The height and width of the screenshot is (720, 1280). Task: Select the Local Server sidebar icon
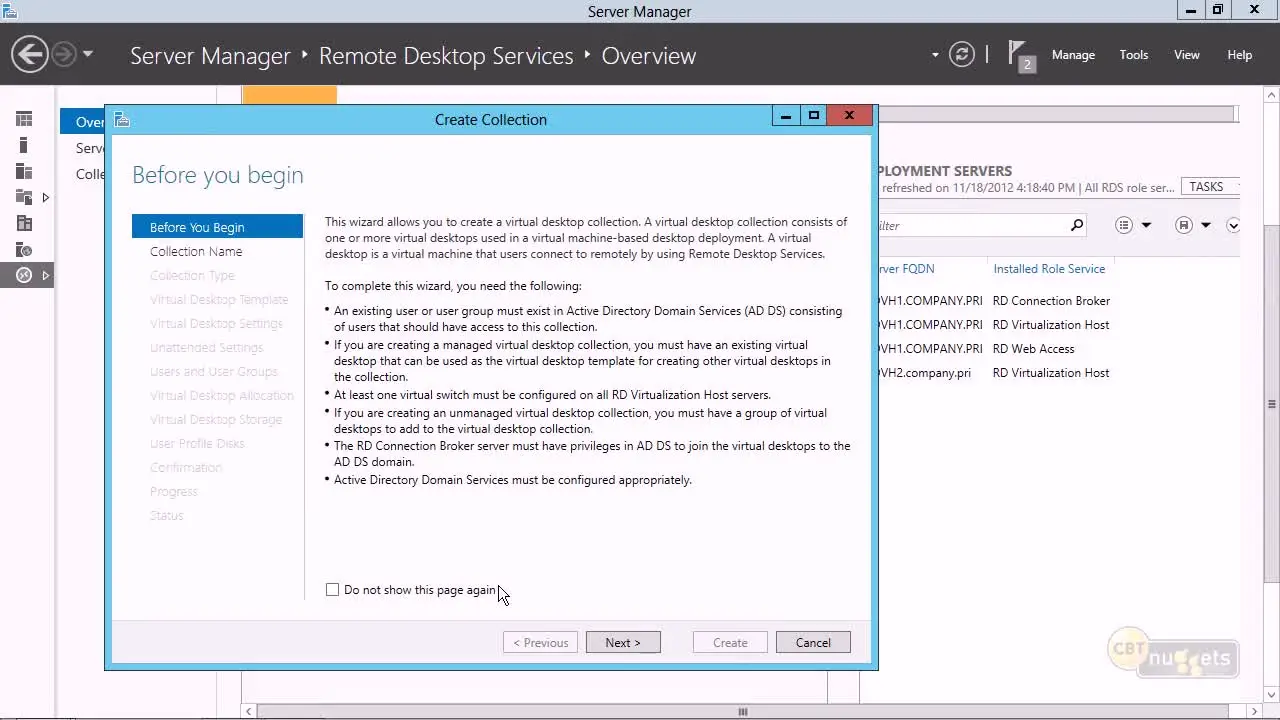(24, 145)
